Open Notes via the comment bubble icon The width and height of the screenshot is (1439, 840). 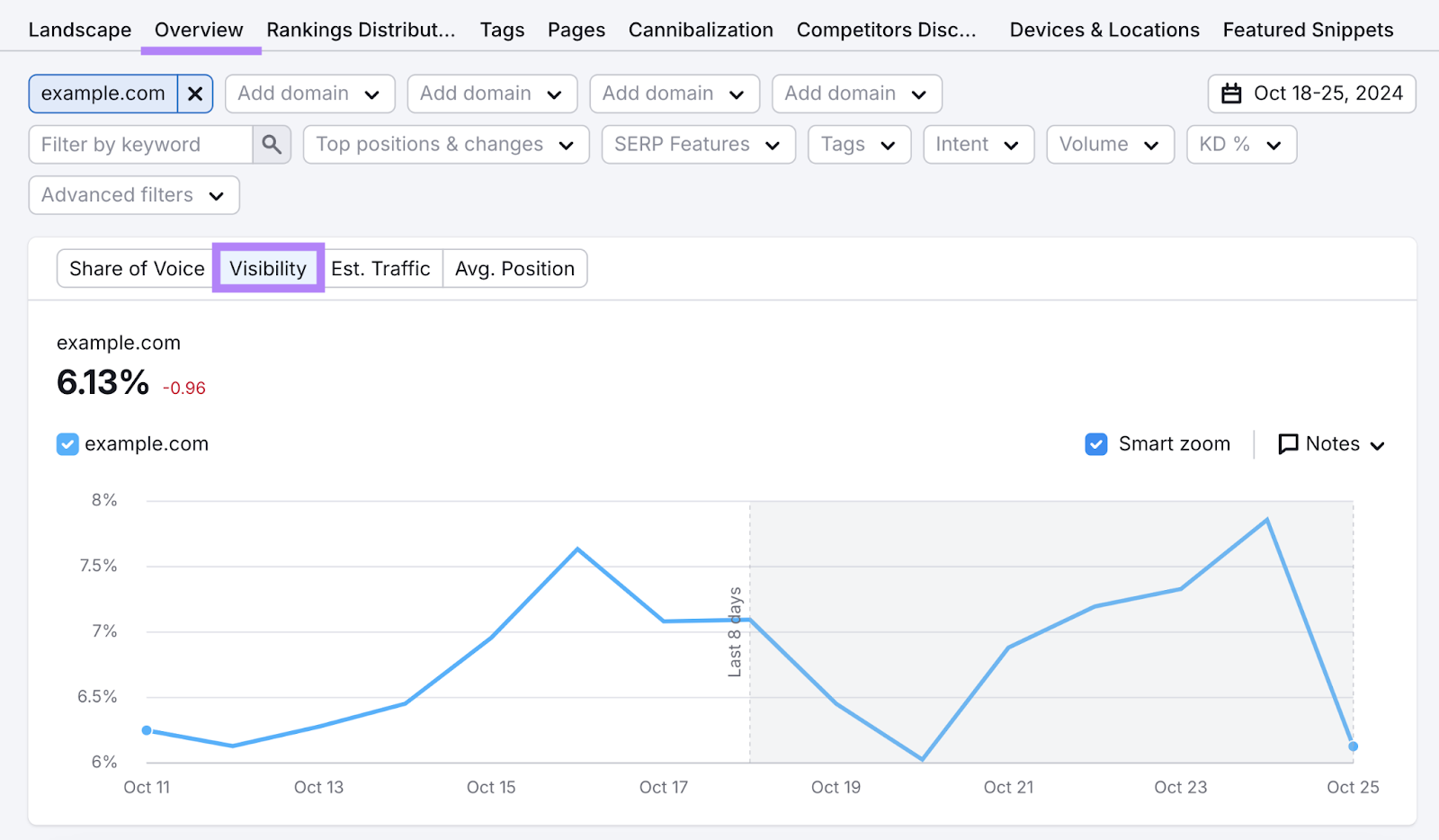[x=1290, y=443]
